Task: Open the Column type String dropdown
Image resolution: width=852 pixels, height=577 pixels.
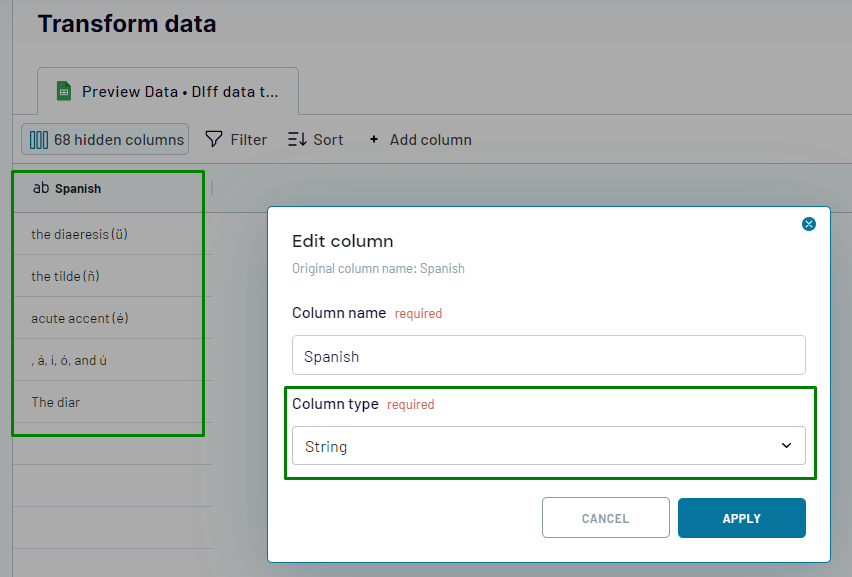Action: point(548,446)
